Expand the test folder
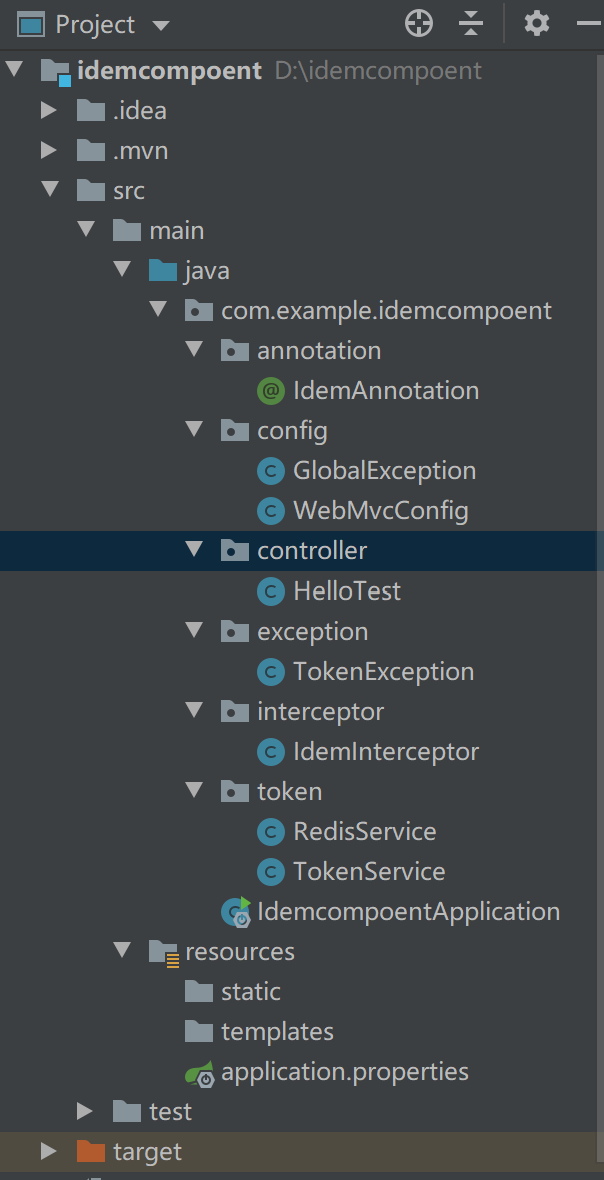Viewport: 604px width, 1180px height. [x=85, y=1111]
